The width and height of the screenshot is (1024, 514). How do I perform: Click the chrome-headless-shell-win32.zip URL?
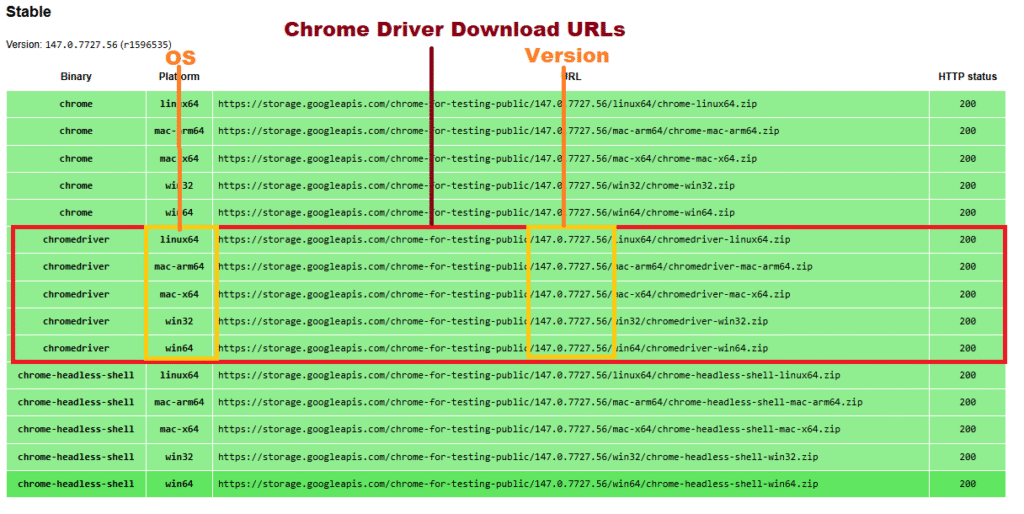[x=518, y=457]
